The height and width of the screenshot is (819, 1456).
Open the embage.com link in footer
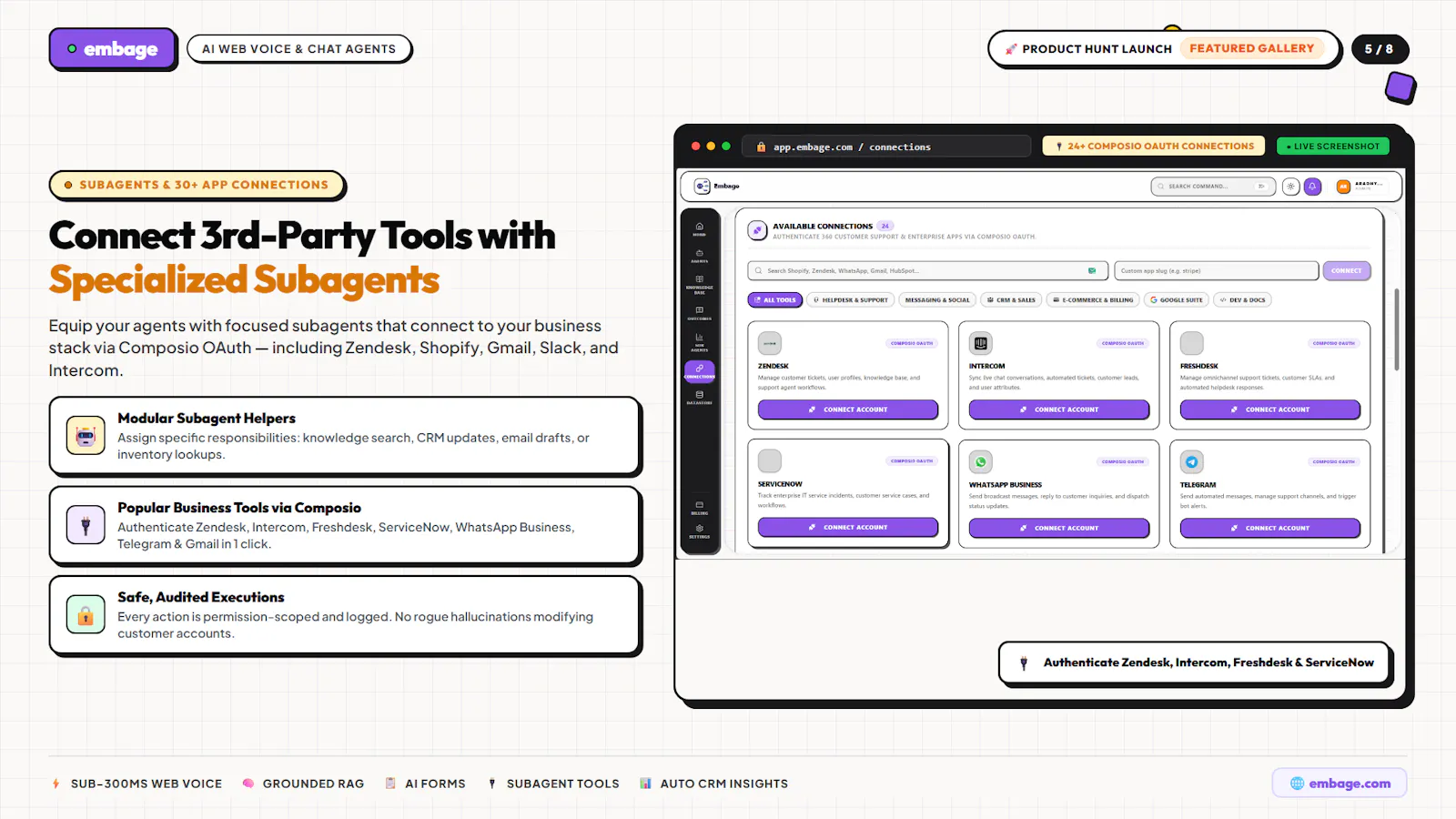point(1340,784)
